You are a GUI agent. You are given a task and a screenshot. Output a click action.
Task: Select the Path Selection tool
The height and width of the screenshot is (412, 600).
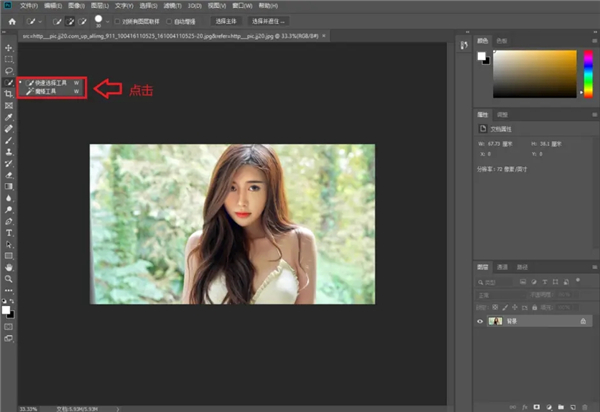[8, 244]
